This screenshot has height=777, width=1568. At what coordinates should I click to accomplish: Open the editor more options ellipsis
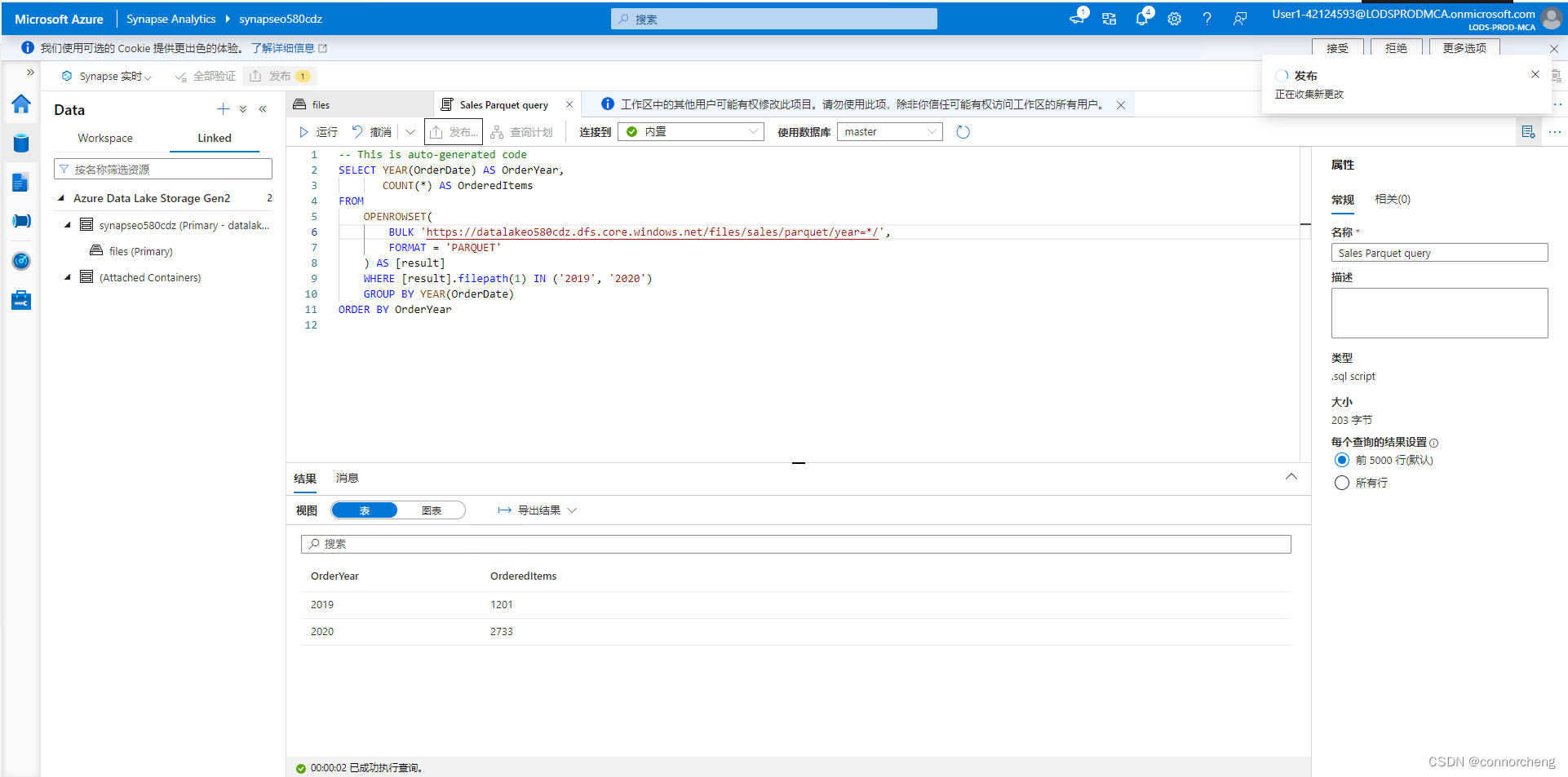[x=1555, y=132]
